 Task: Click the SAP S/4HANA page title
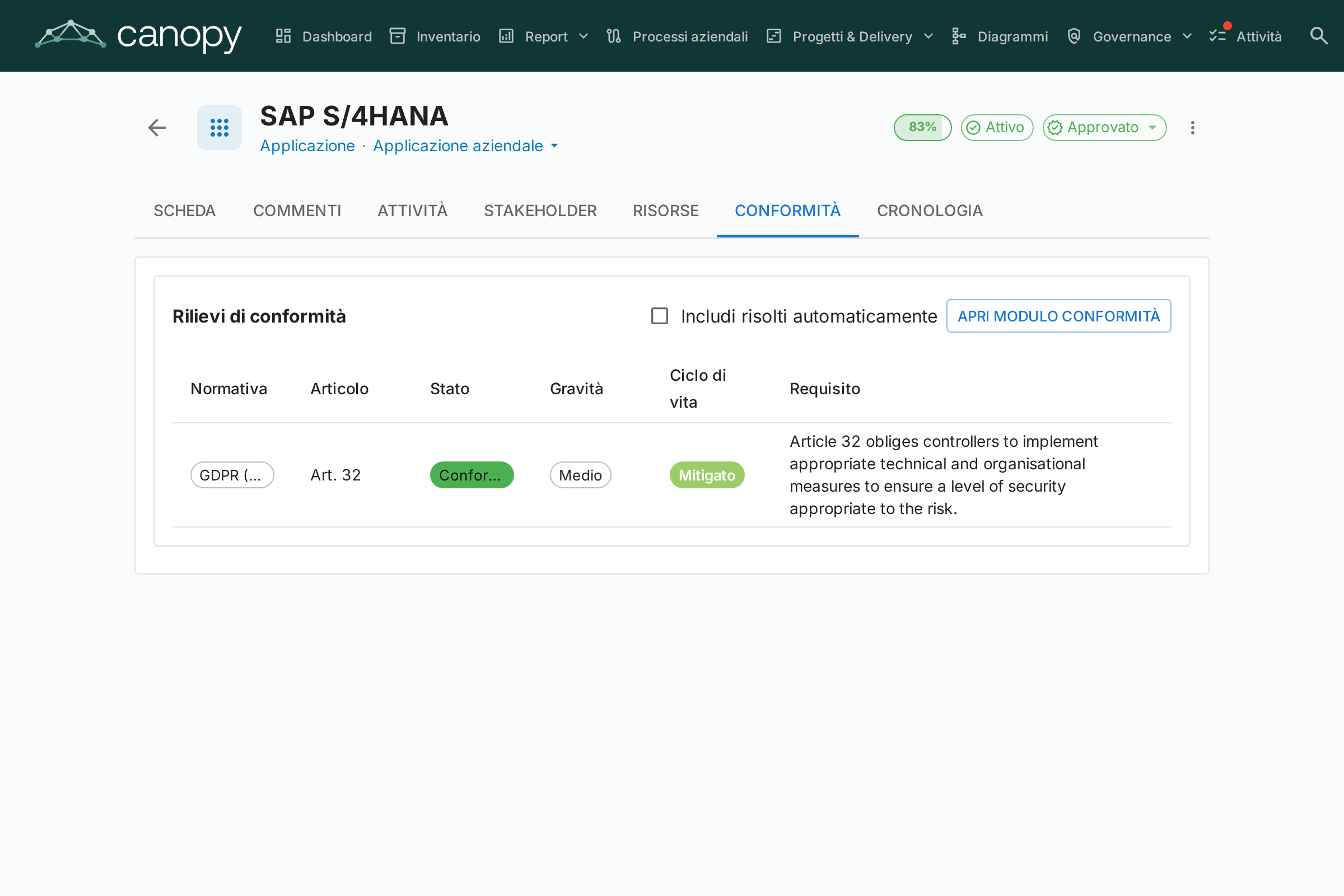[354, 116]
